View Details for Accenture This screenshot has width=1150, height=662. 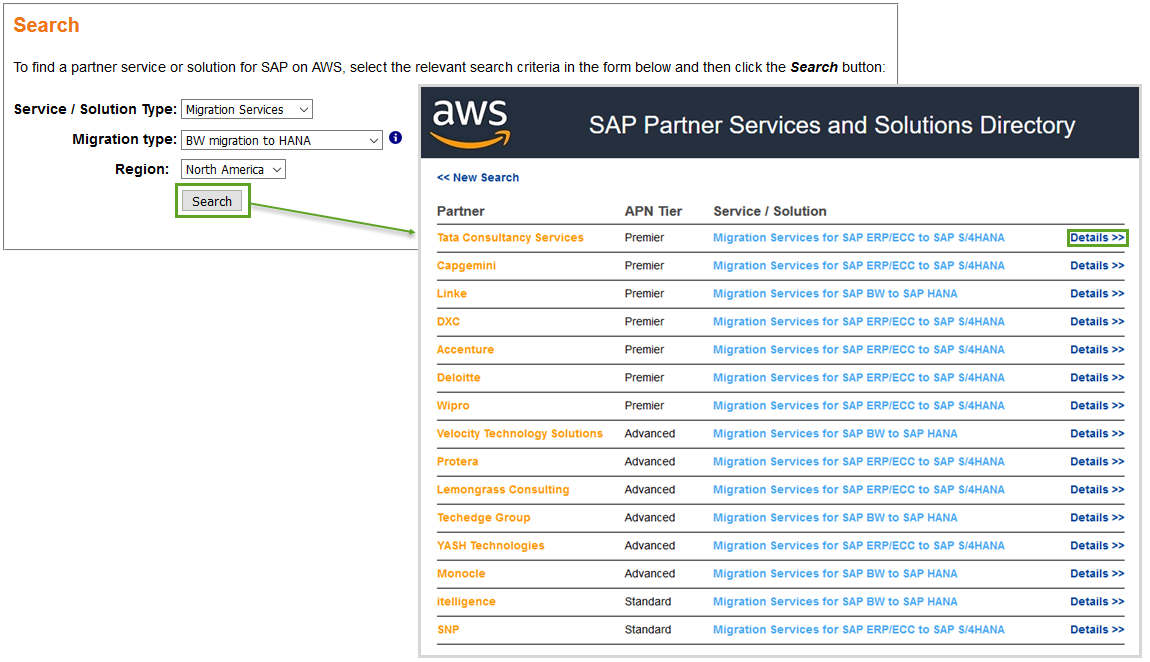click(1097, 350)
